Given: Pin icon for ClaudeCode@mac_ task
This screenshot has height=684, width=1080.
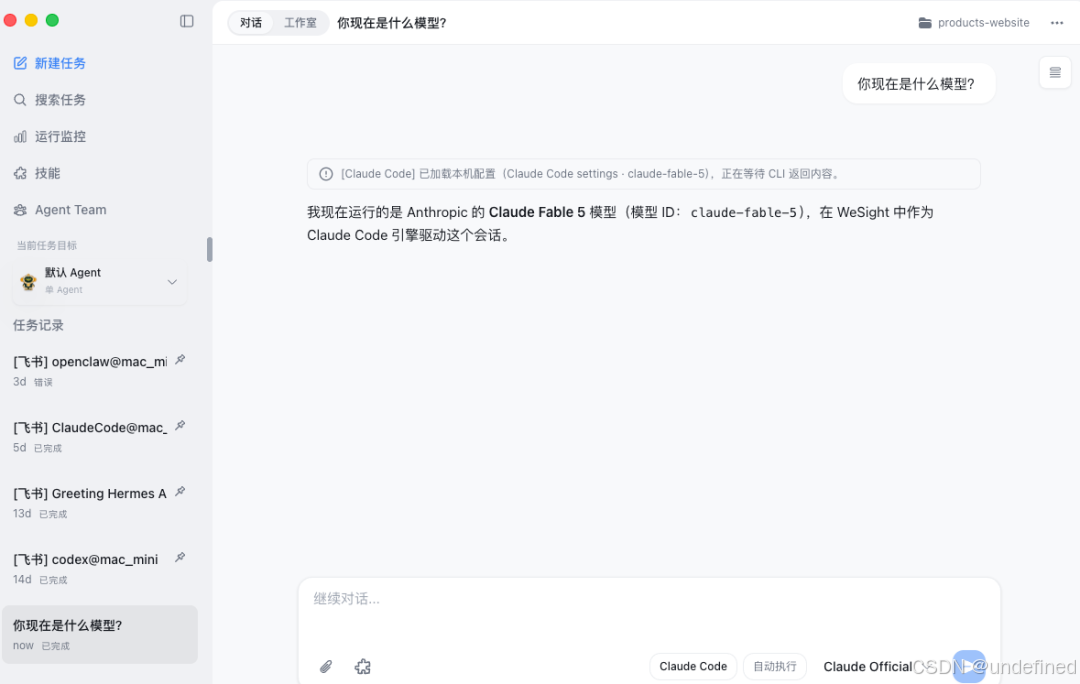Looking at the screenshot, I should tap(180, 426).
